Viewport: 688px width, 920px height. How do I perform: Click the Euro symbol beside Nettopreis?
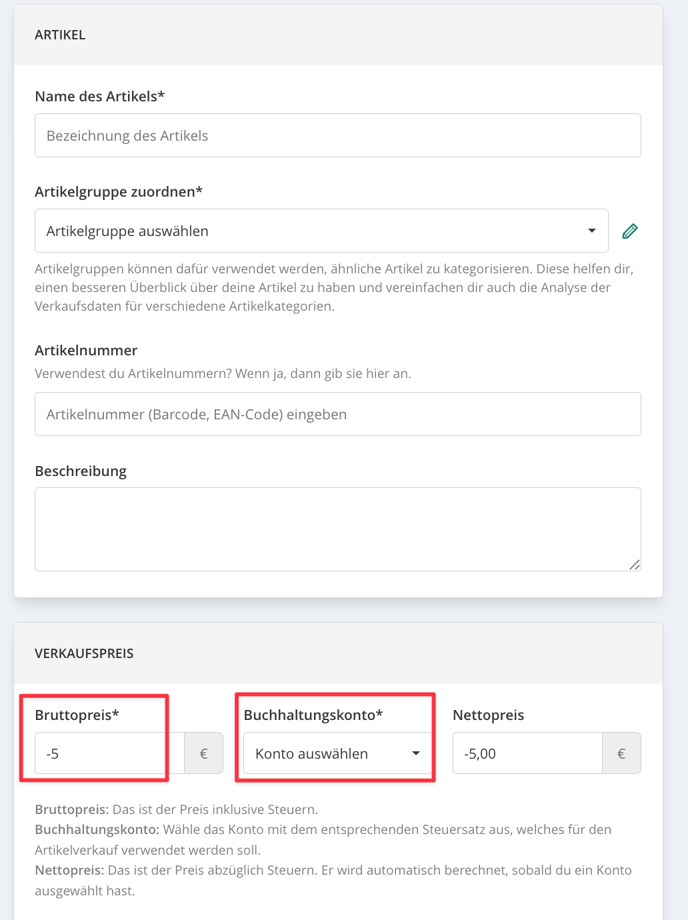(x=621, y=753)
